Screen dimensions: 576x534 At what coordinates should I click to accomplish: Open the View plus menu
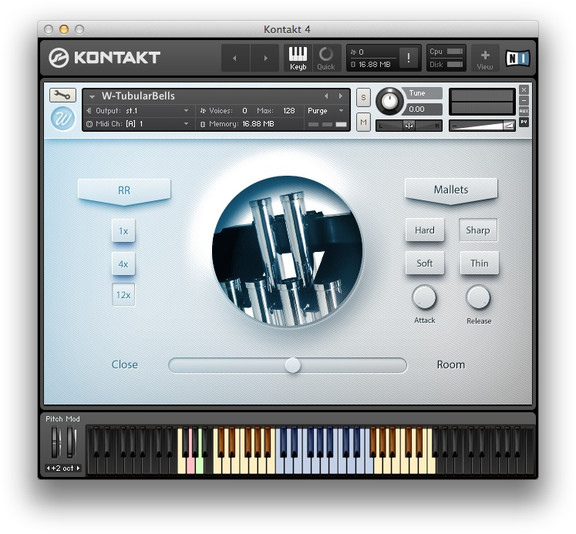pyautogui.click(x=485, y=58)
